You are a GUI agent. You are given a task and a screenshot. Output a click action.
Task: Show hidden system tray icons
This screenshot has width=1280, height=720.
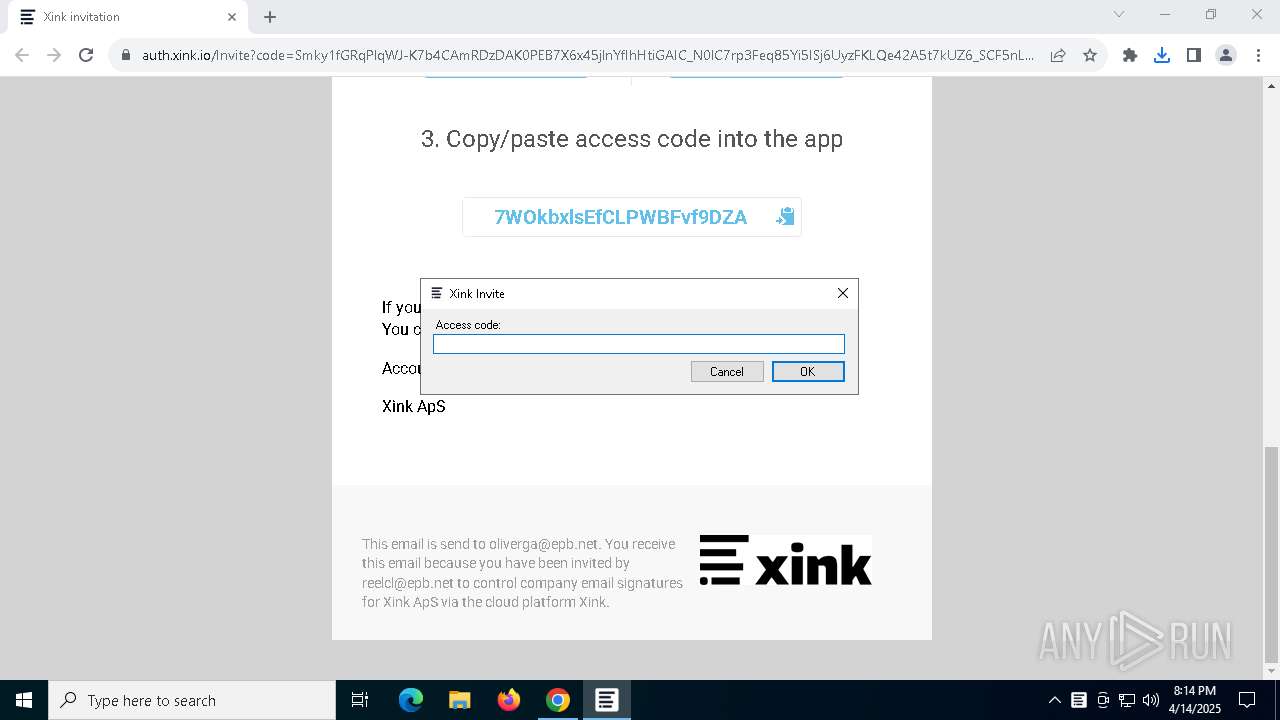(x=1054, y=700)
